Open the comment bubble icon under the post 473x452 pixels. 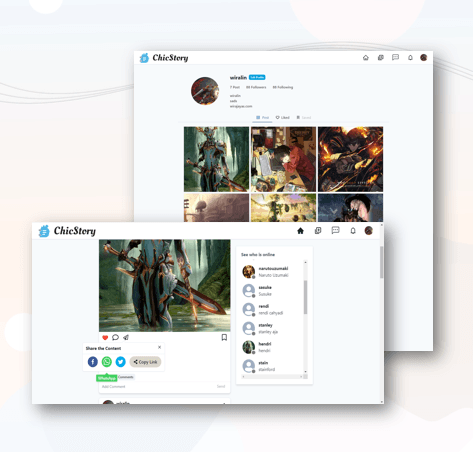115,337
